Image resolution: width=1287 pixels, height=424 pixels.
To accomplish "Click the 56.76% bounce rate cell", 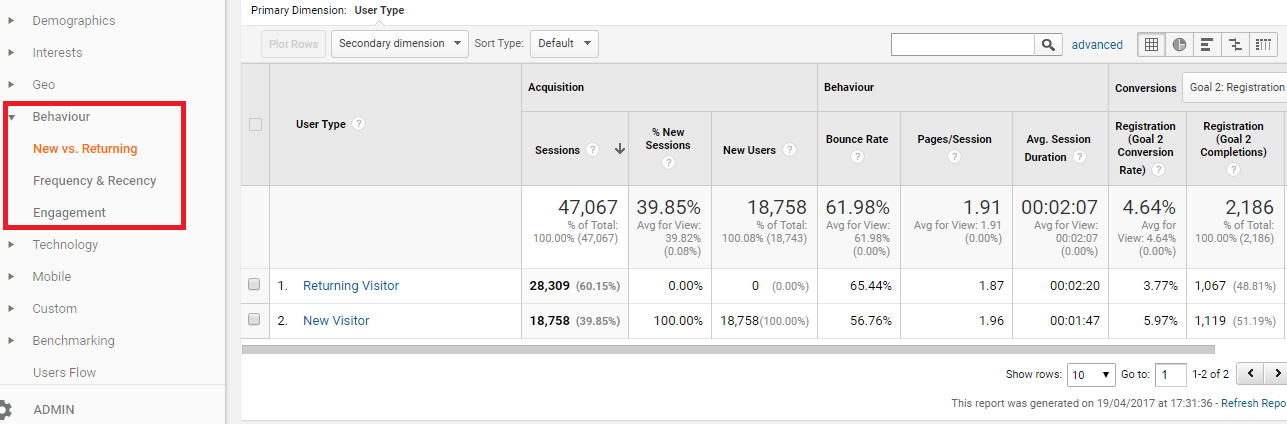I will (x=869, y=321).
